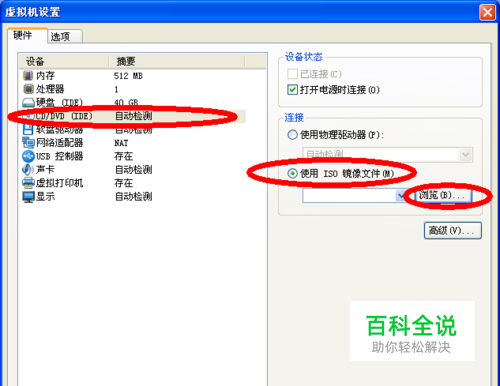Select the CD/DVD (IDE) row
Viewport: 500px width, 386px height.
(x=132, y=116)
